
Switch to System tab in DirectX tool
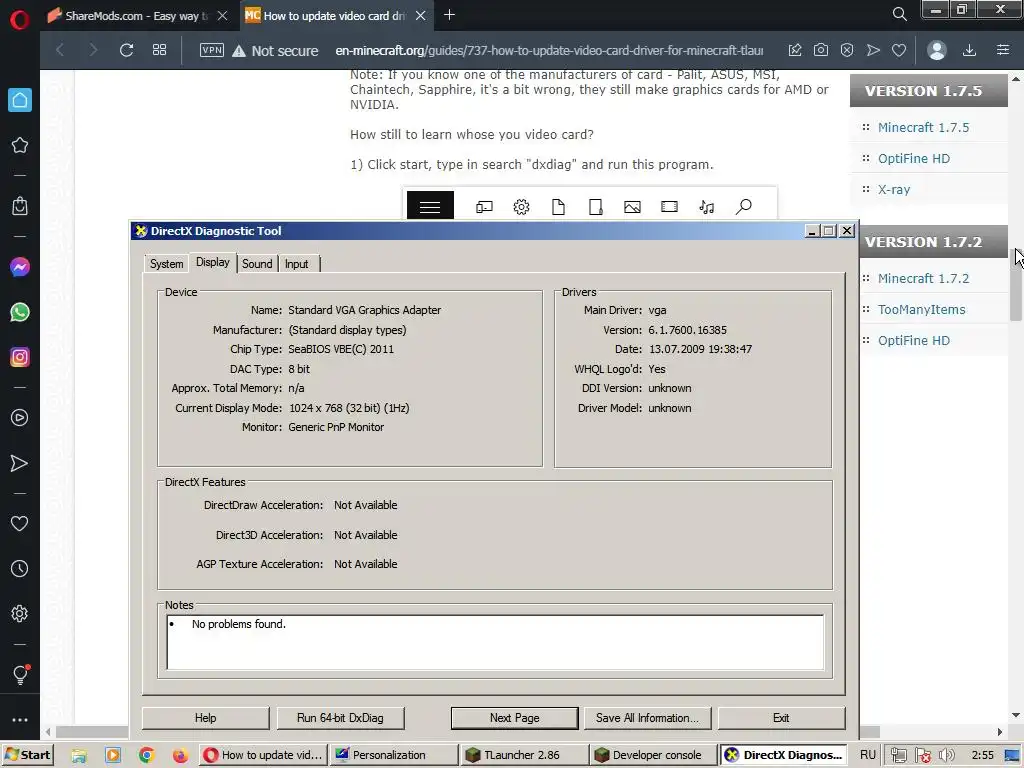coord(167,264)
